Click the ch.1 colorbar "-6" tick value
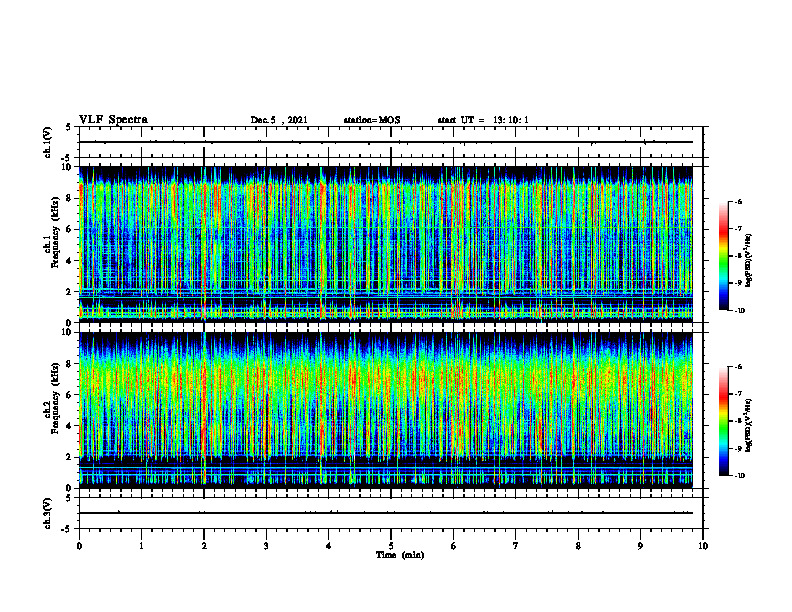The width and height of the screenshot is (792, 612). 738,202
